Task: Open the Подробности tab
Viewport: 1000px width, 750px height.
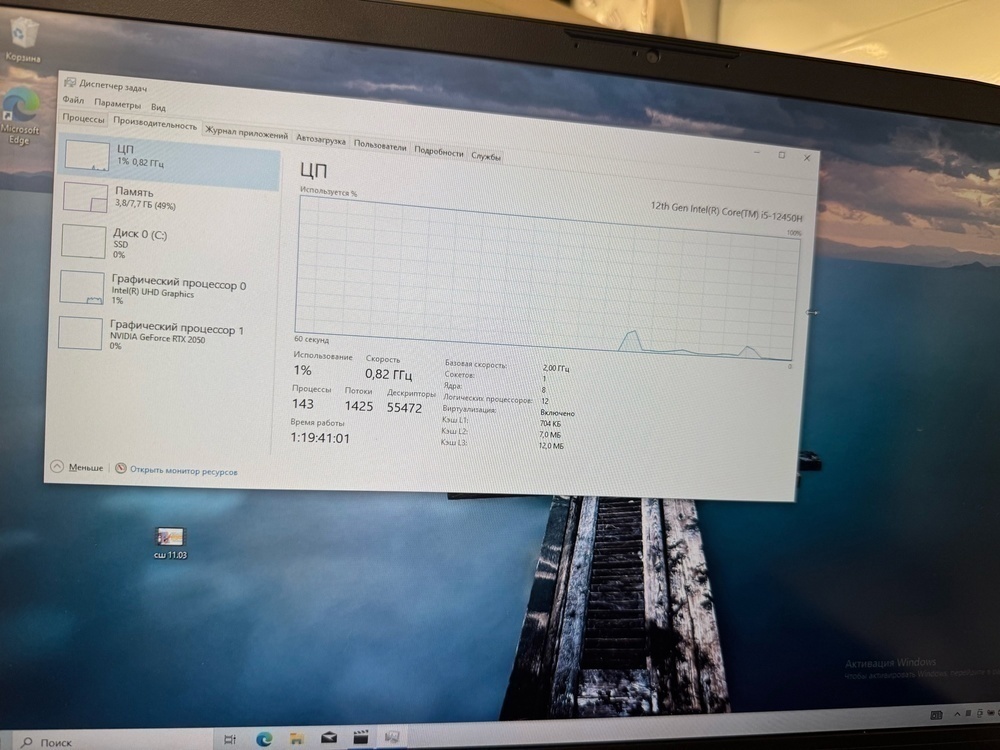Action: click(x=439, y=151)
